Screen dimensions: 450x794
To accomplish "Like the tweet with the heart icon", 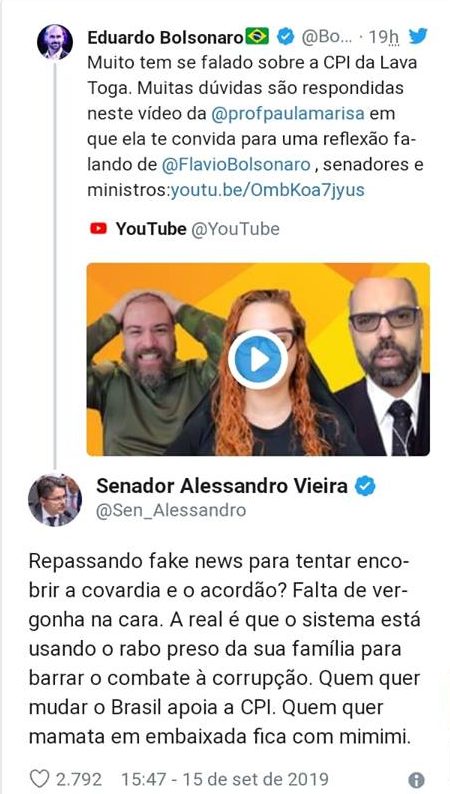I will click(x=40, y=778).
